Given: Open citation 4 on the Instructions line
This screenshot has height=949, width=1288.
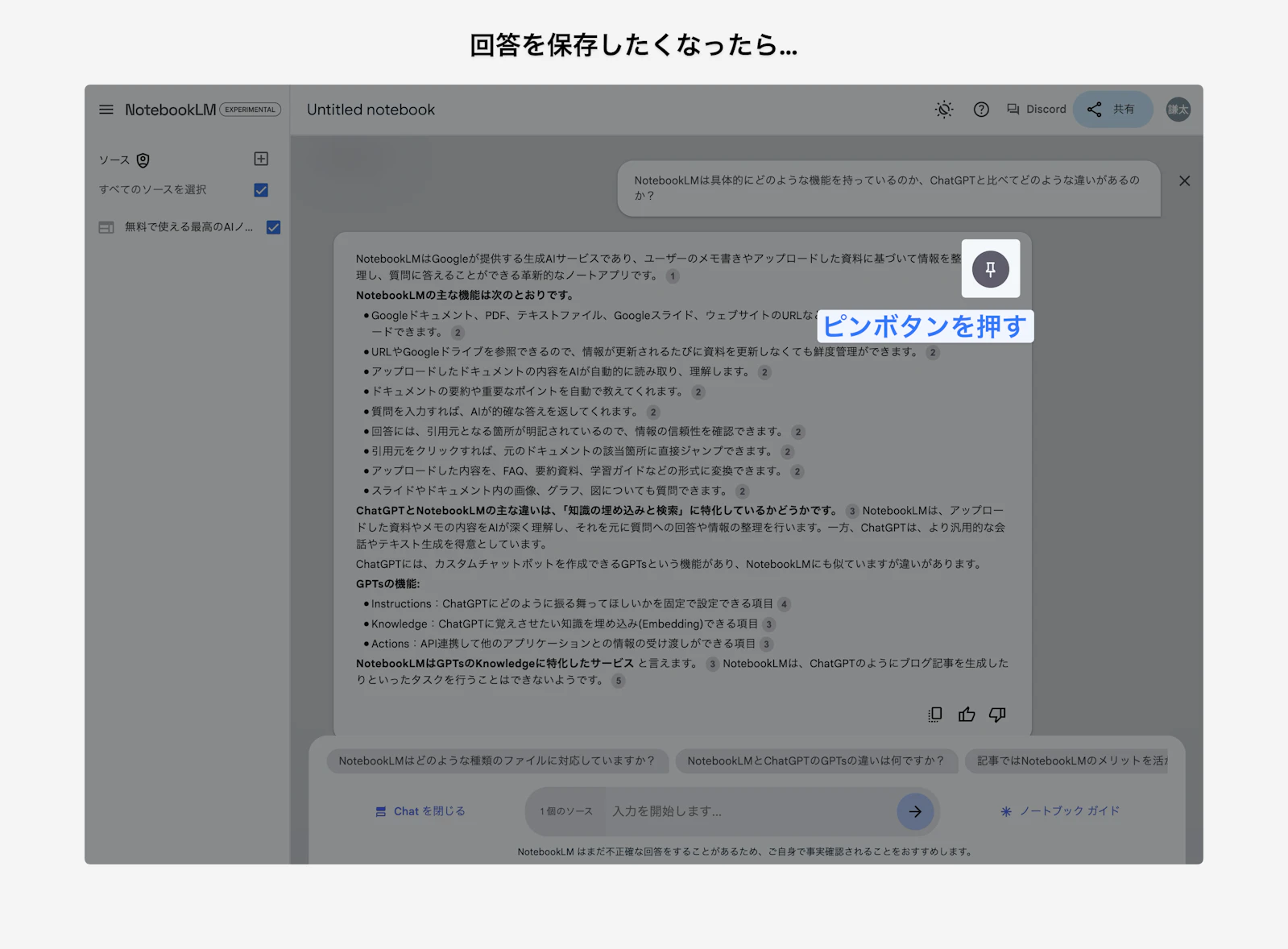Looking at the screenshot, I should point(784,604).
